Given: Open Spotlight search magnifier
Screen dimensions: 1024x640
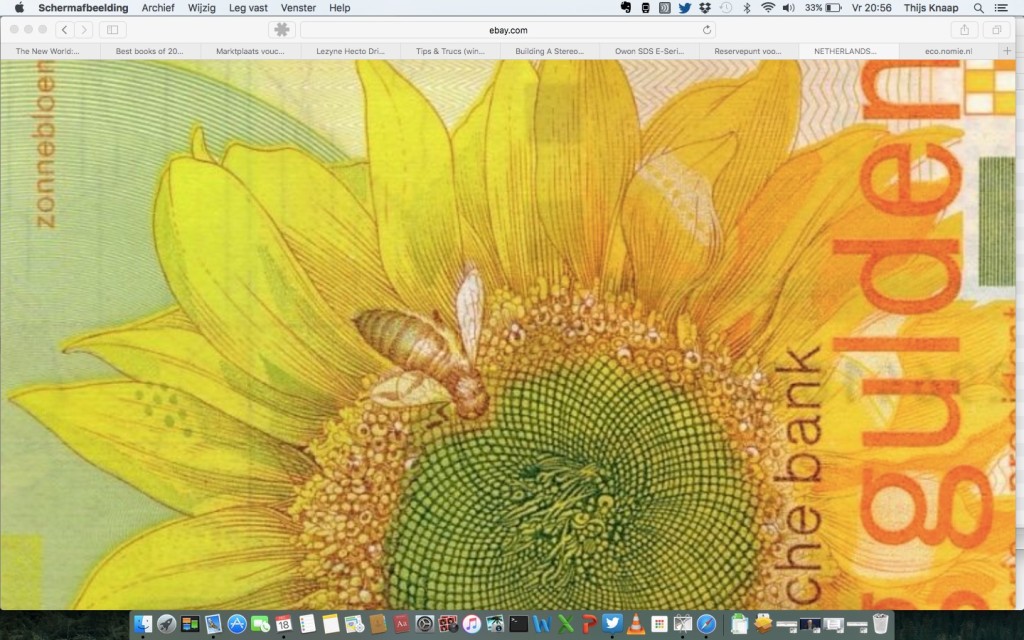Looking at the screenshot, I should click(x=978, y=8).
